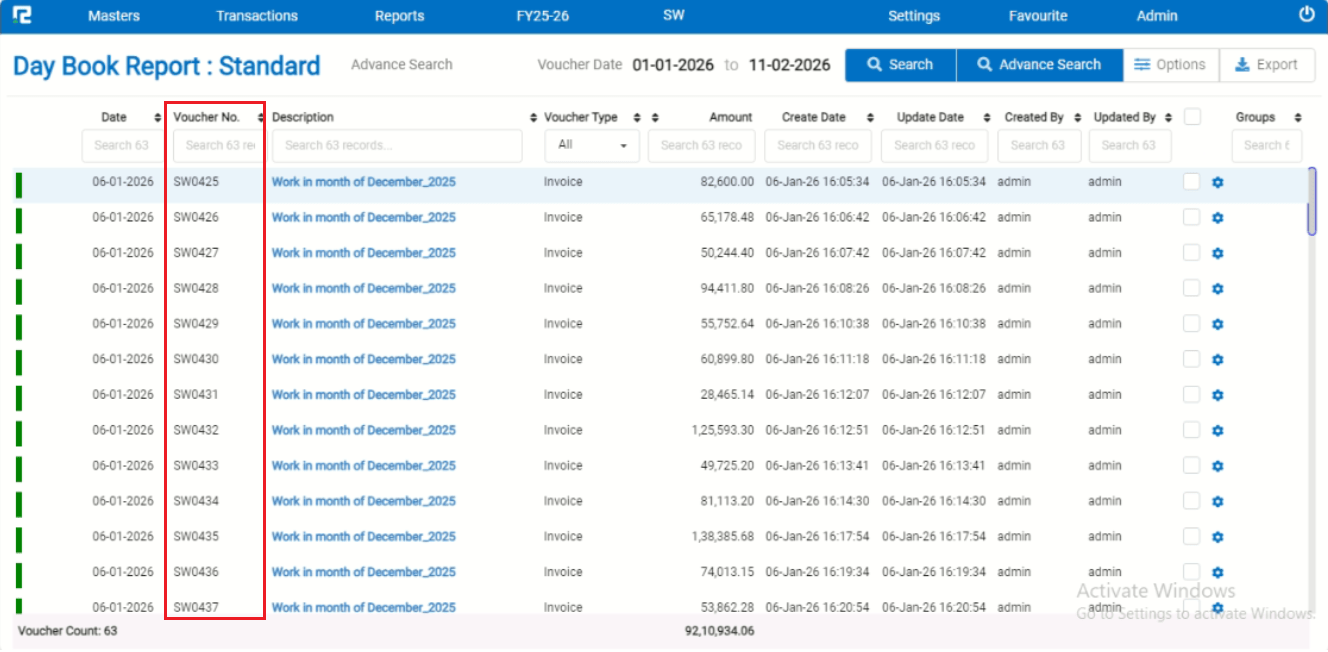Sort by the Amount column arrows

point(654,118)
